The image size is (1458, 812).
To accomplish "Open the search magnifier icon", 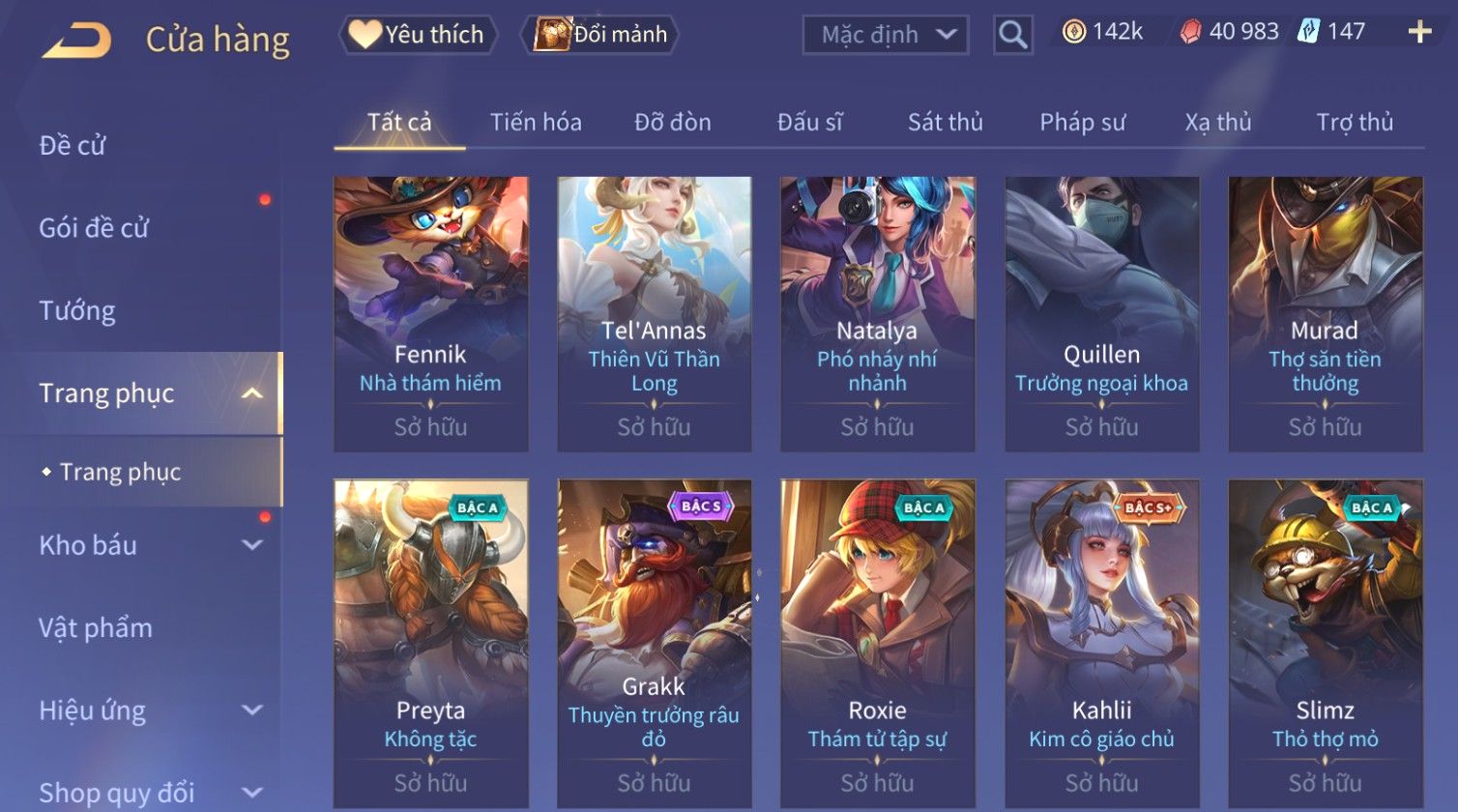I will [1012, 35].
